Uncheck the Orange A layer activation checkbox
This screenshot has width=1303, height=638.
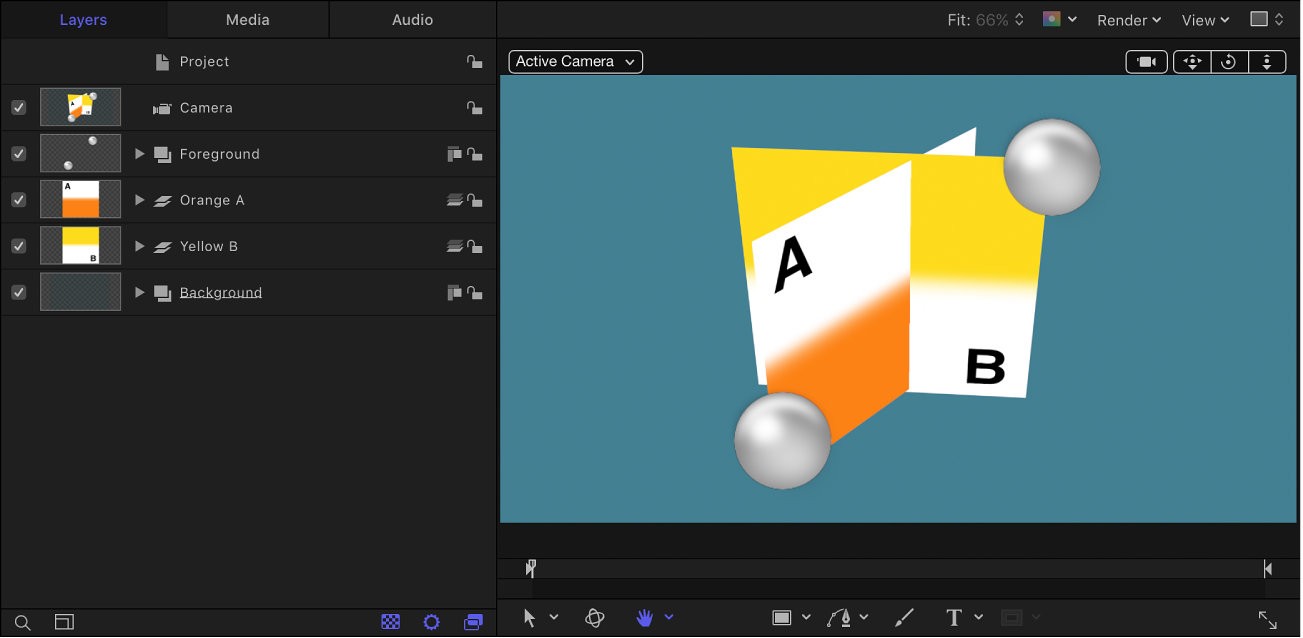pyautogui.click(x=17, y=199)
